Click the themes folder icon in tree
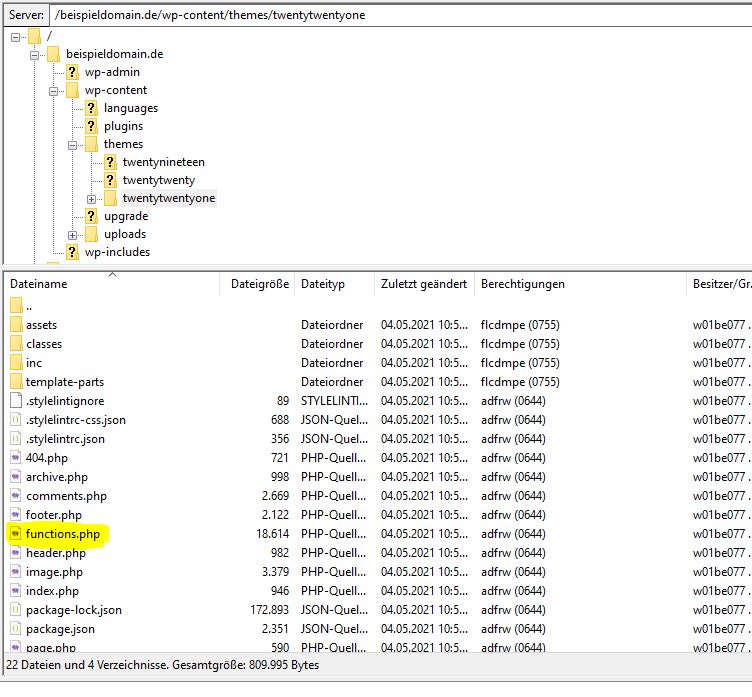This screenshot has height=697, width=752. point(91,144)
